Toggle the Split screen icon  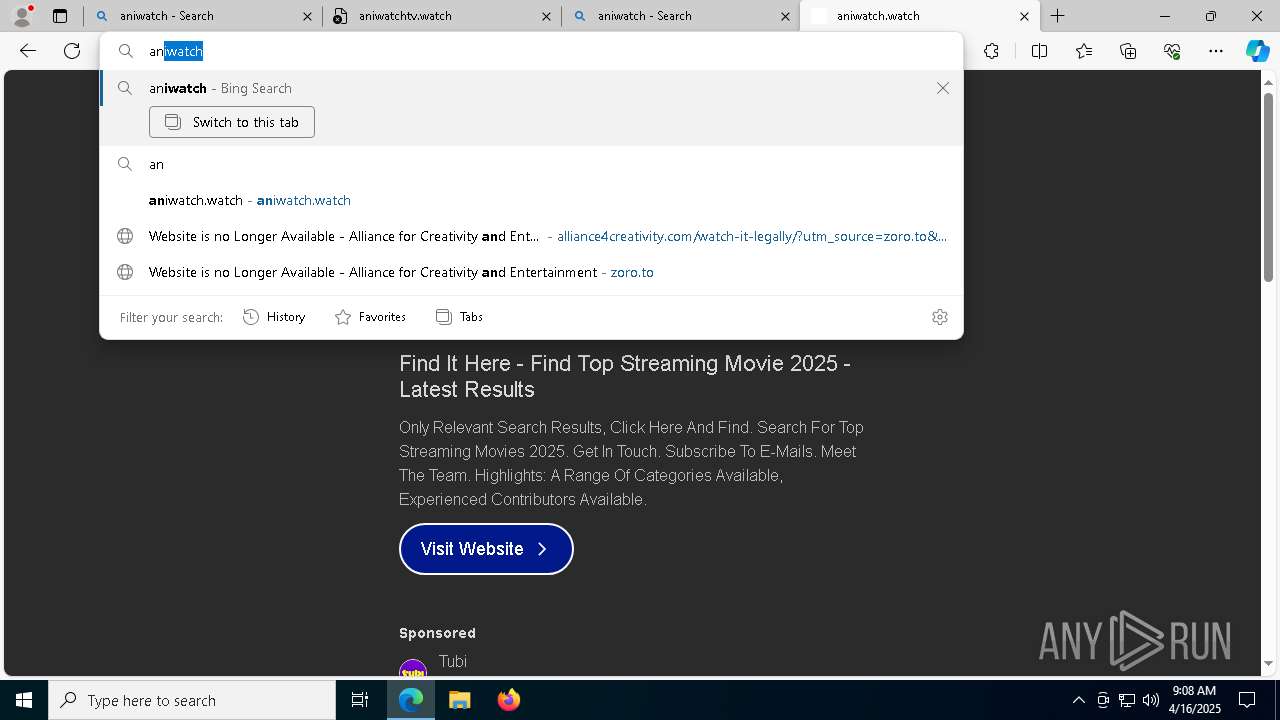click(x=1039, y=51)
